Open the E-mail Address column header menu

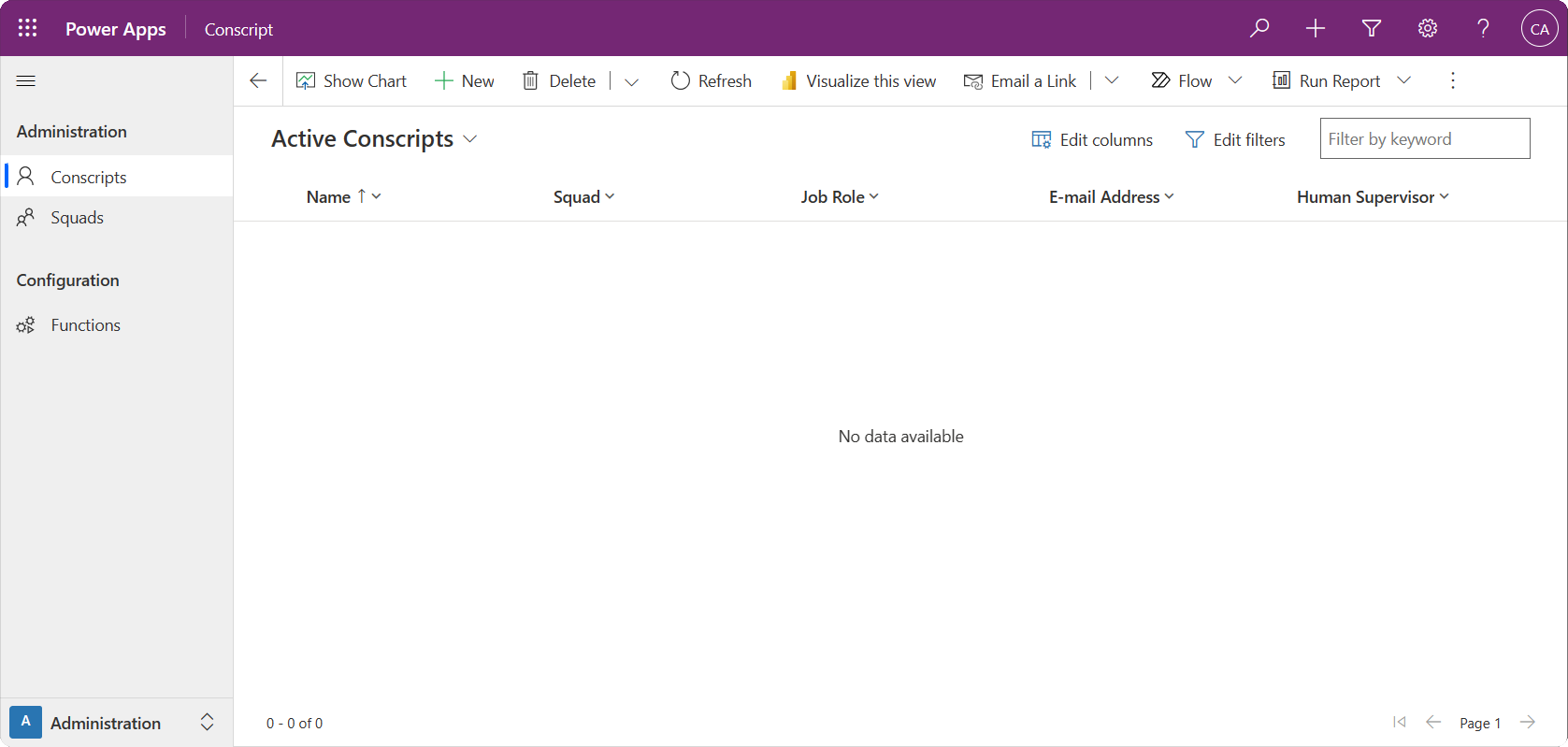(1111, 197)
